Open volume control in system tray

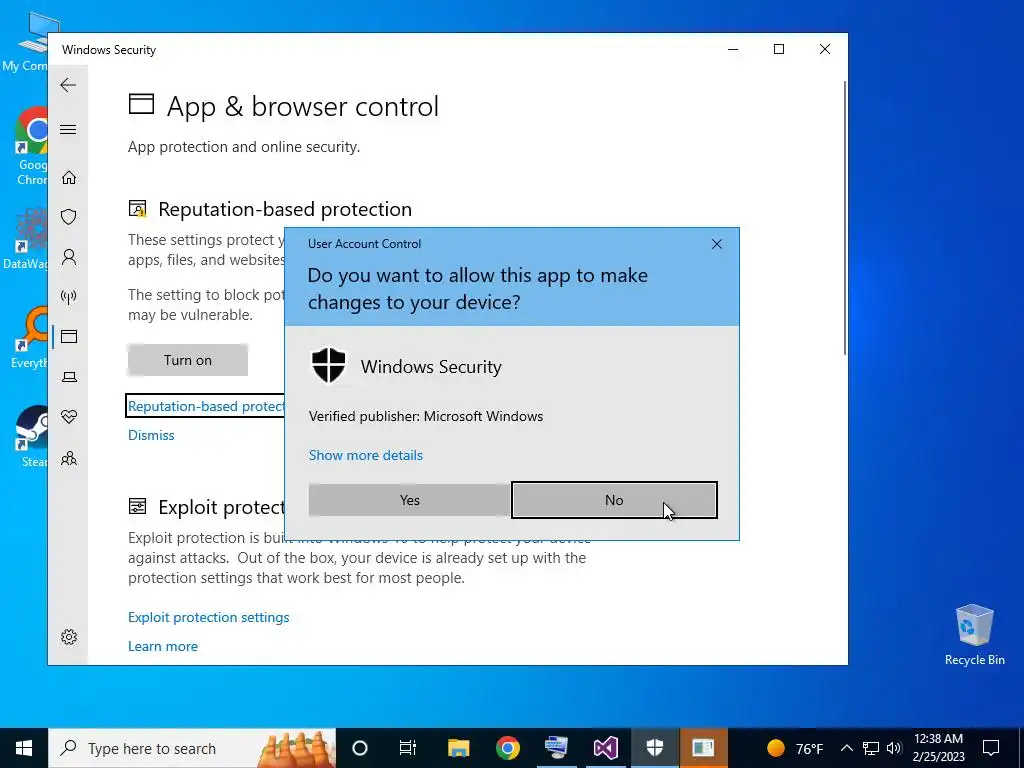click(894, 748)
